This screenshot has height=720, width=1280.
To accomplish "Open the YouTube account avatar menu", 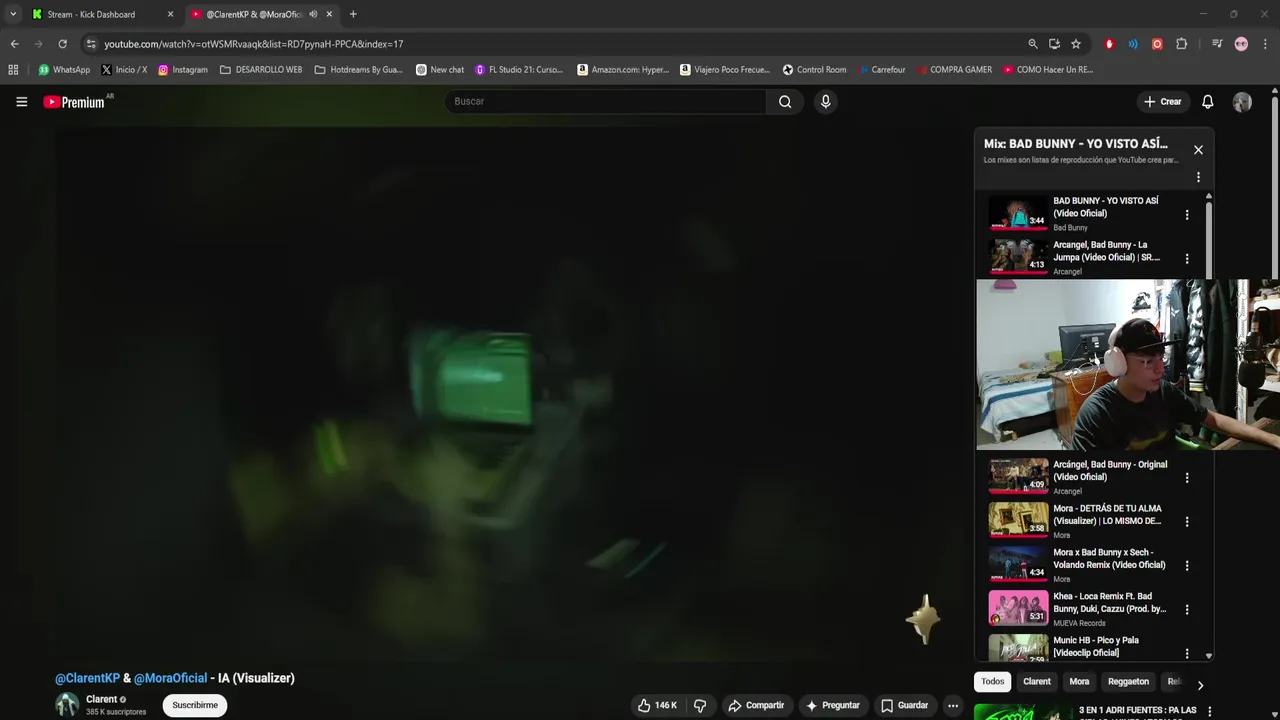I will [x=1242, y=101].
